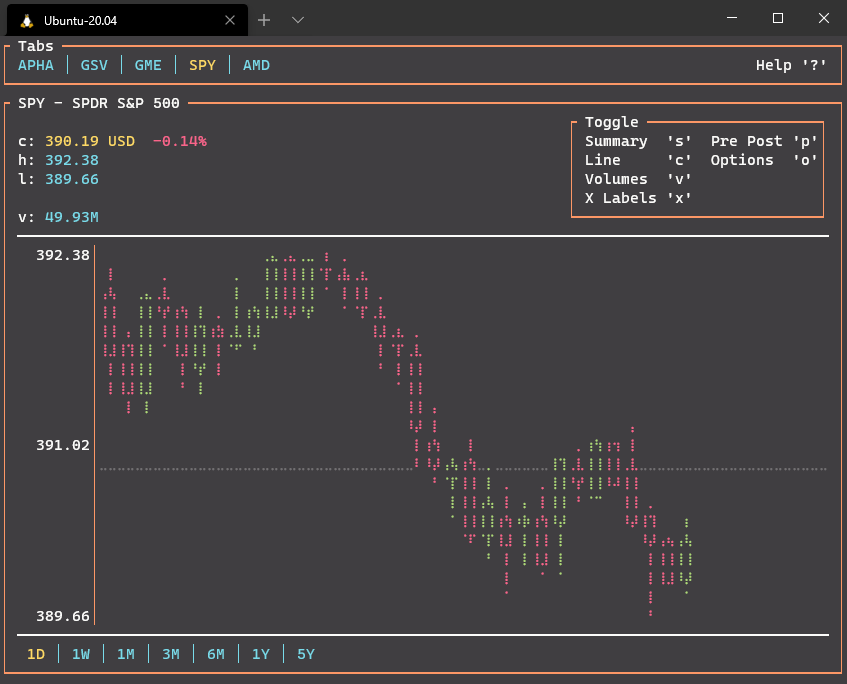Click the current price 390.19 USD
The height and width of the screenshot is (684, 847).
click(x=90, y=141)
